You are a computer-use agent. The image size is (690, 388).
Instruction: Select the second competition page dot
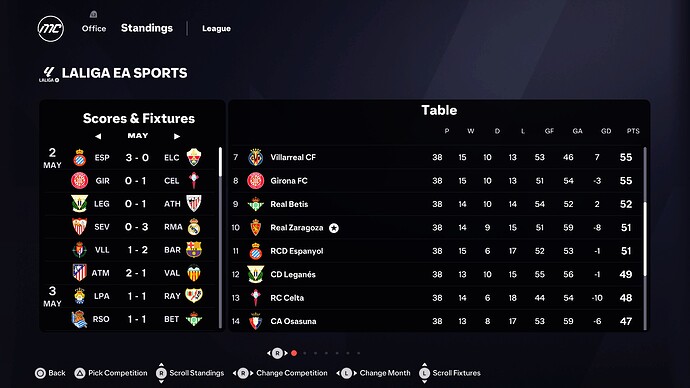coord(305,353)
